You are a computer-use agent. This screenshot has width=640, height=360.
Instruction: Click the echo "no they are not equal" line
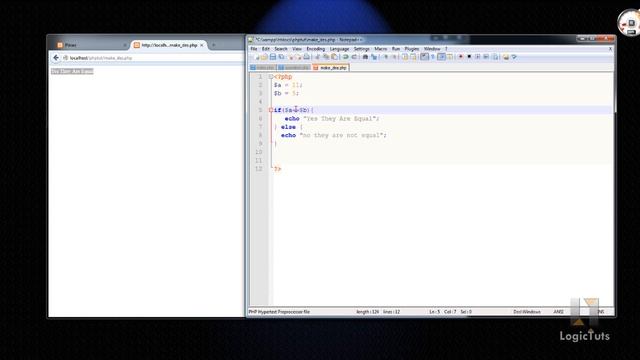coord(333,136)
